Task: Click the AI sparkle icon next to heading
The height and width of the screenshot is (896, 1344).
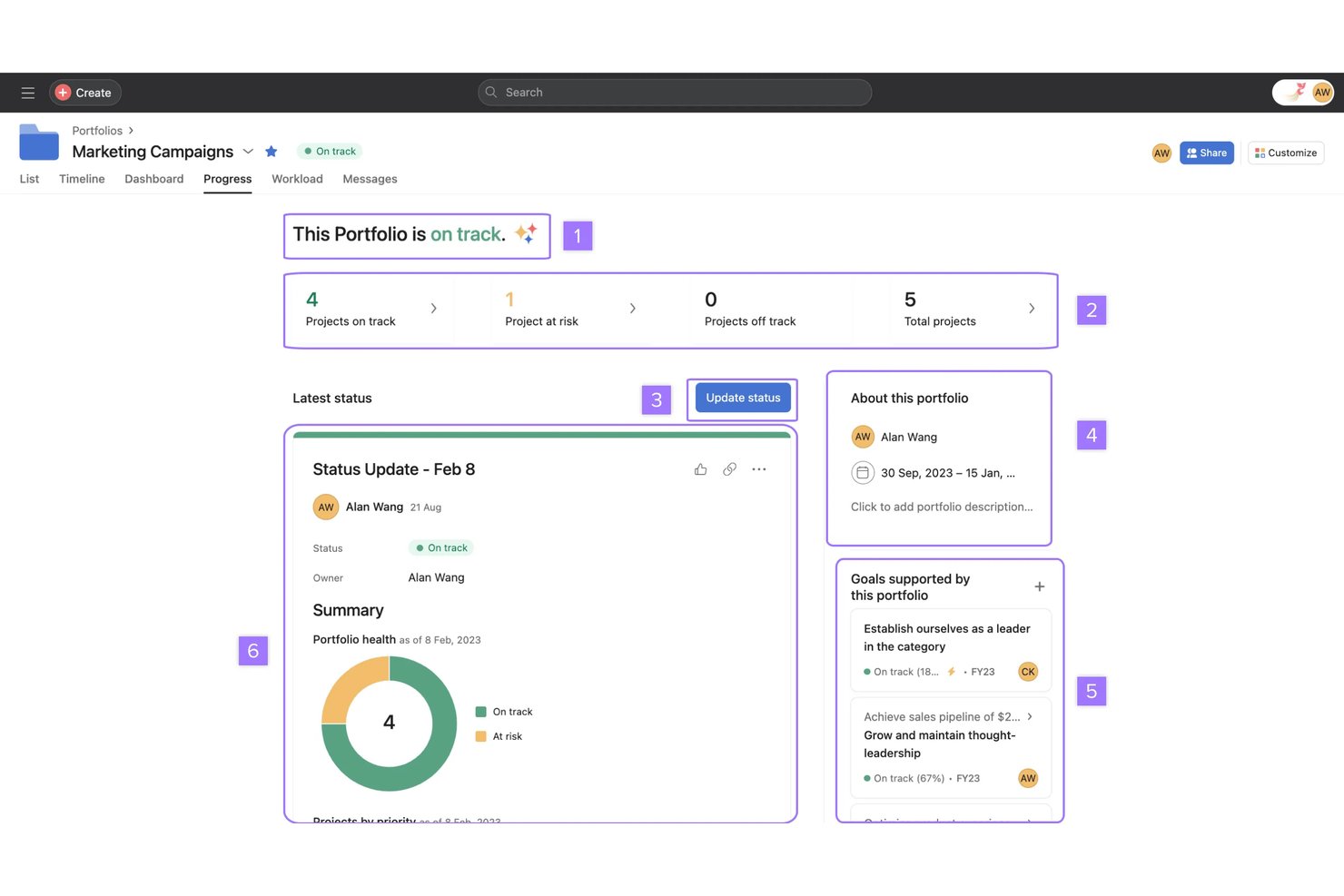Action: [526, 233]
